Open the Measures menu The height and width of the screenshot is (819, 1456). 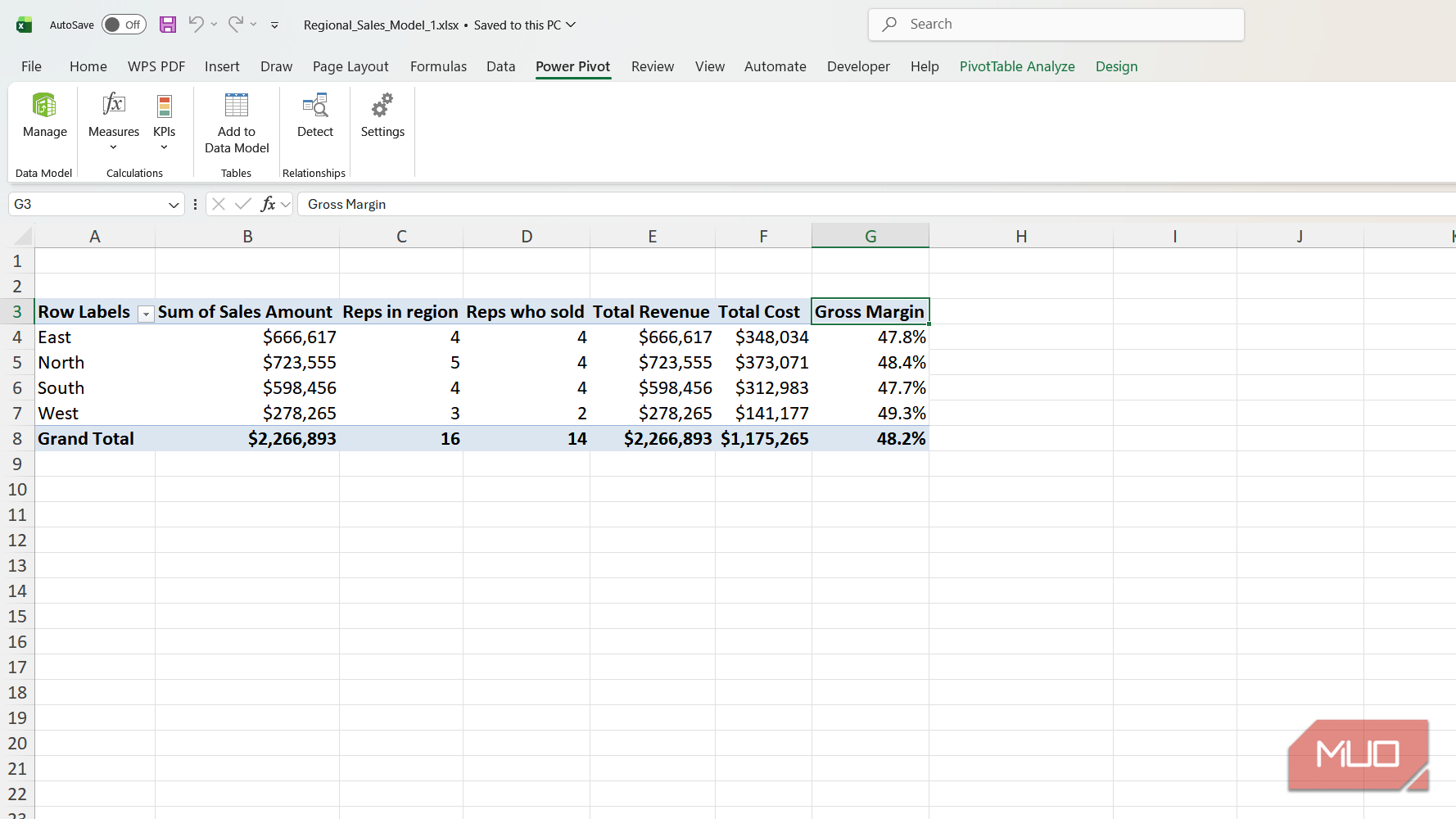point(114,121)
